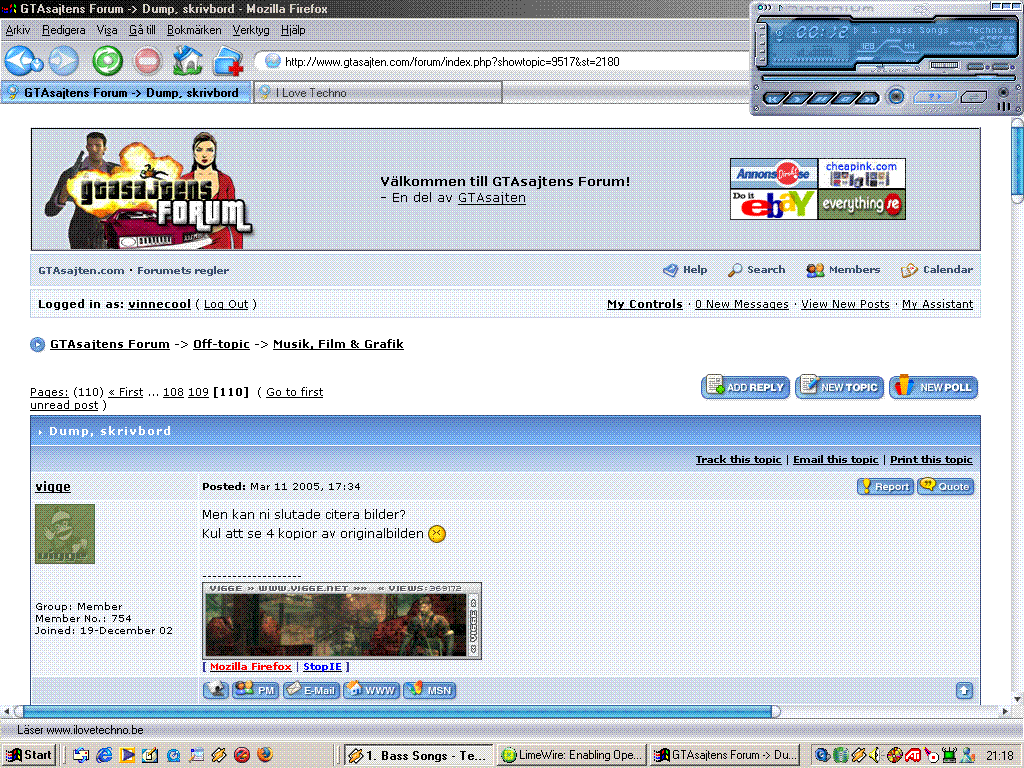Open the Start menu
Screen dimensions: 1024x768
tap(29, 755)
